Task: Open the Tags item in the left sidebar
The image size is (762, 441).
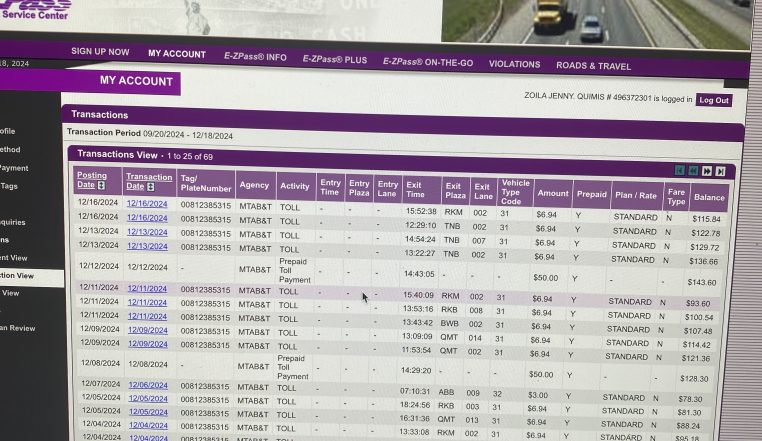Action: coord(9,186)
